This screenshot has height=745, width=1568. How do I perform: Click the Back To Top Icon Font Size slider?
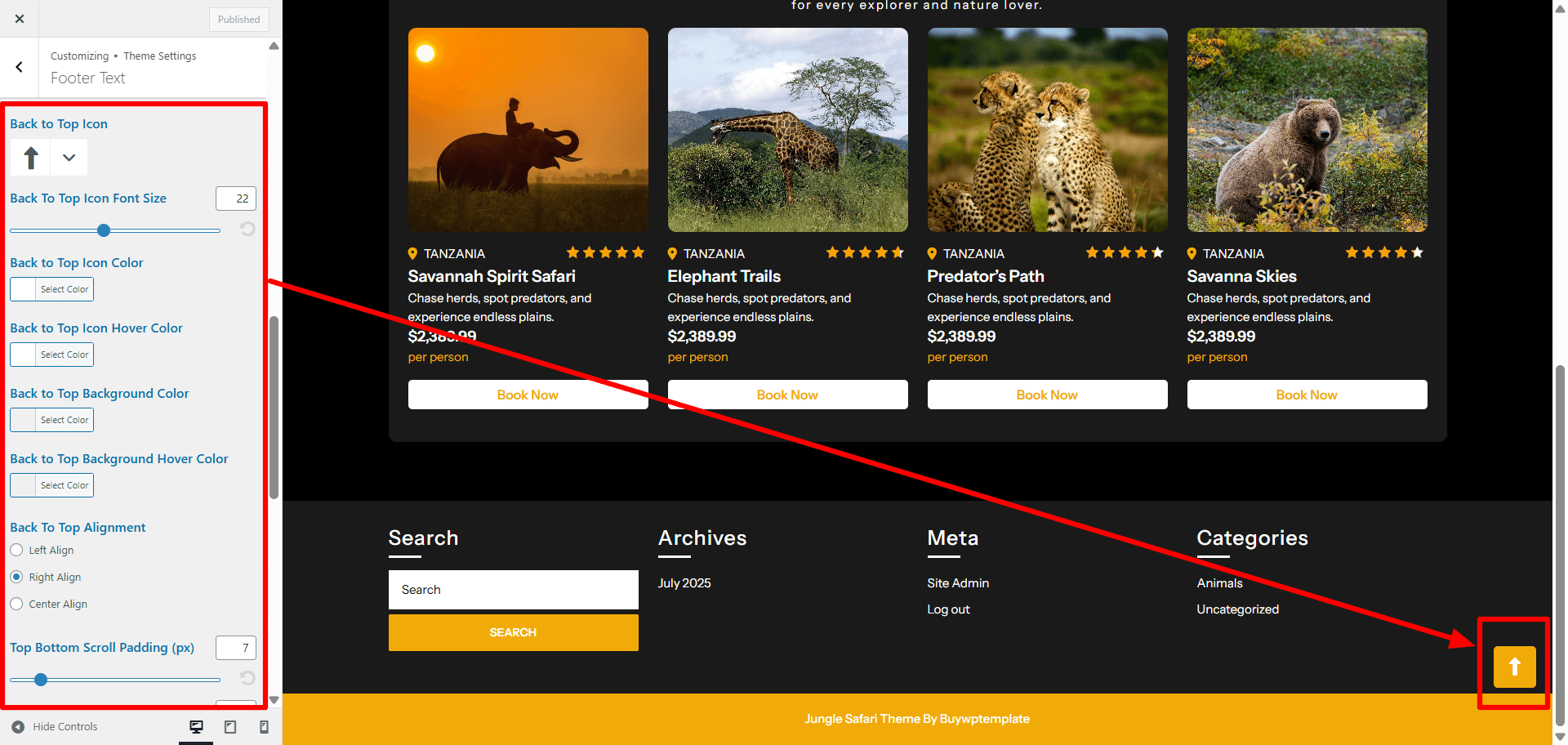click(x=115, y=231)
